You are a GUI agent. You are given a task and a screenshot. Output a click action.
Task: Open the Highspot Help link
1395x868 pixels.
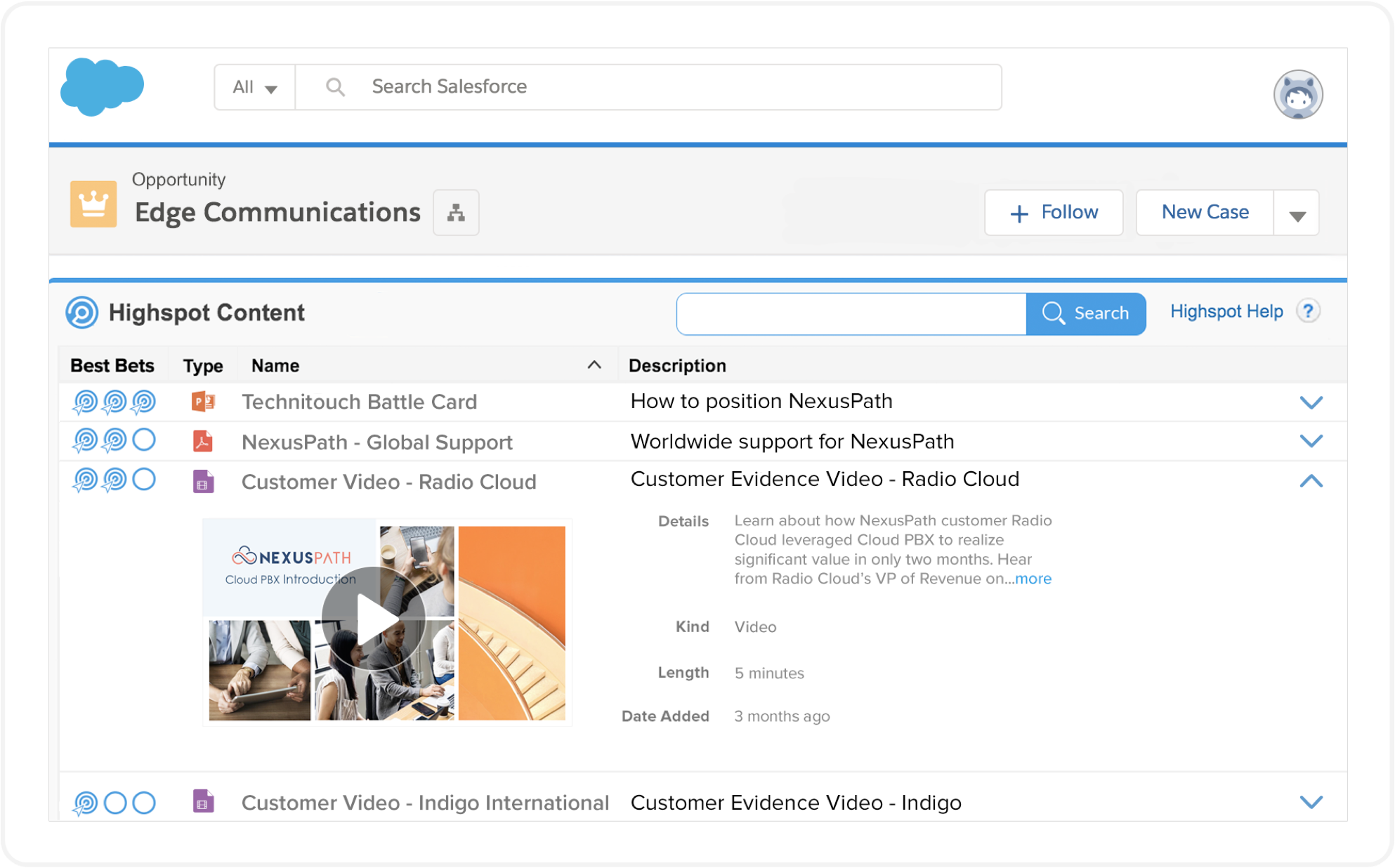pyautogui.click(x=1226, y=311)
